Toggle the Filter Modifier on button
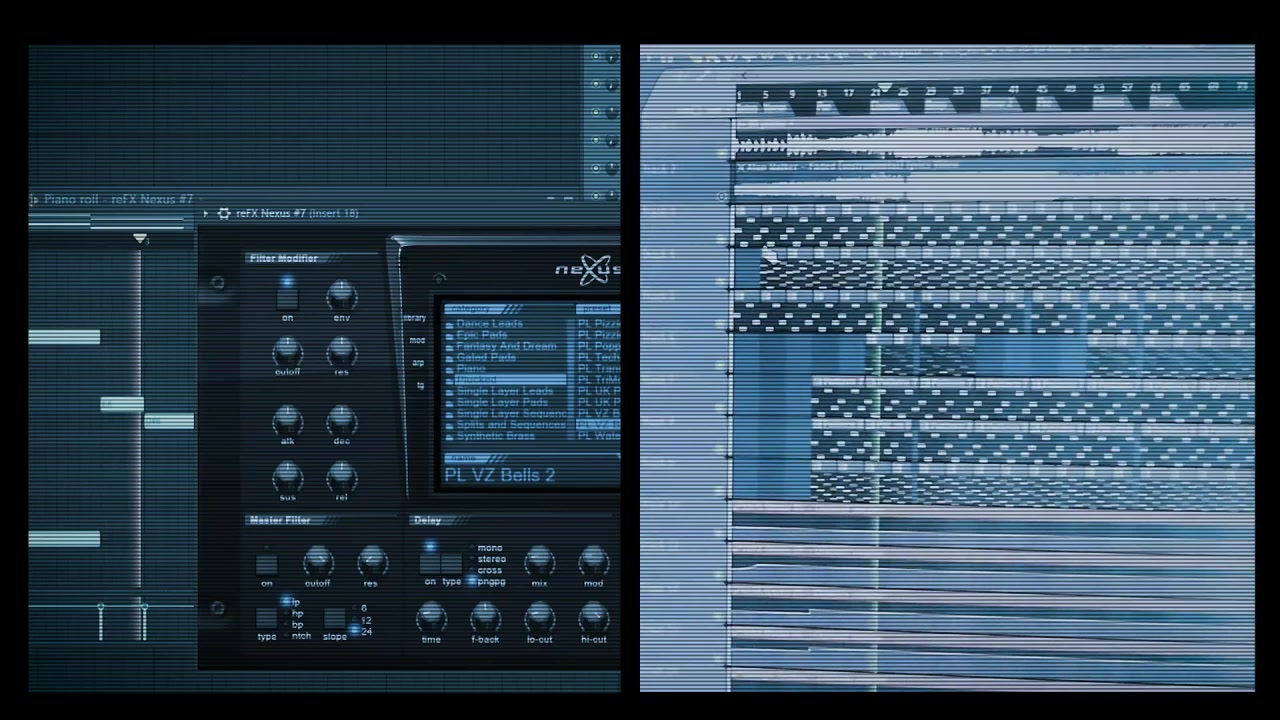 pyautogui.click(x=287, y=298)
